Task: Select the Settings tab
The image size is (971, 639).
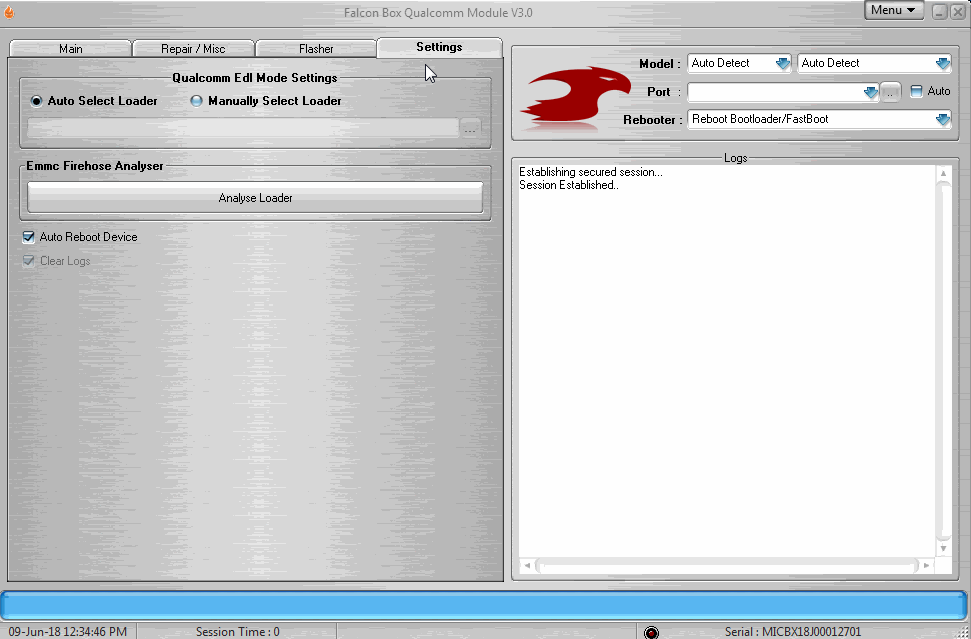Action: [x=439, y=47]
